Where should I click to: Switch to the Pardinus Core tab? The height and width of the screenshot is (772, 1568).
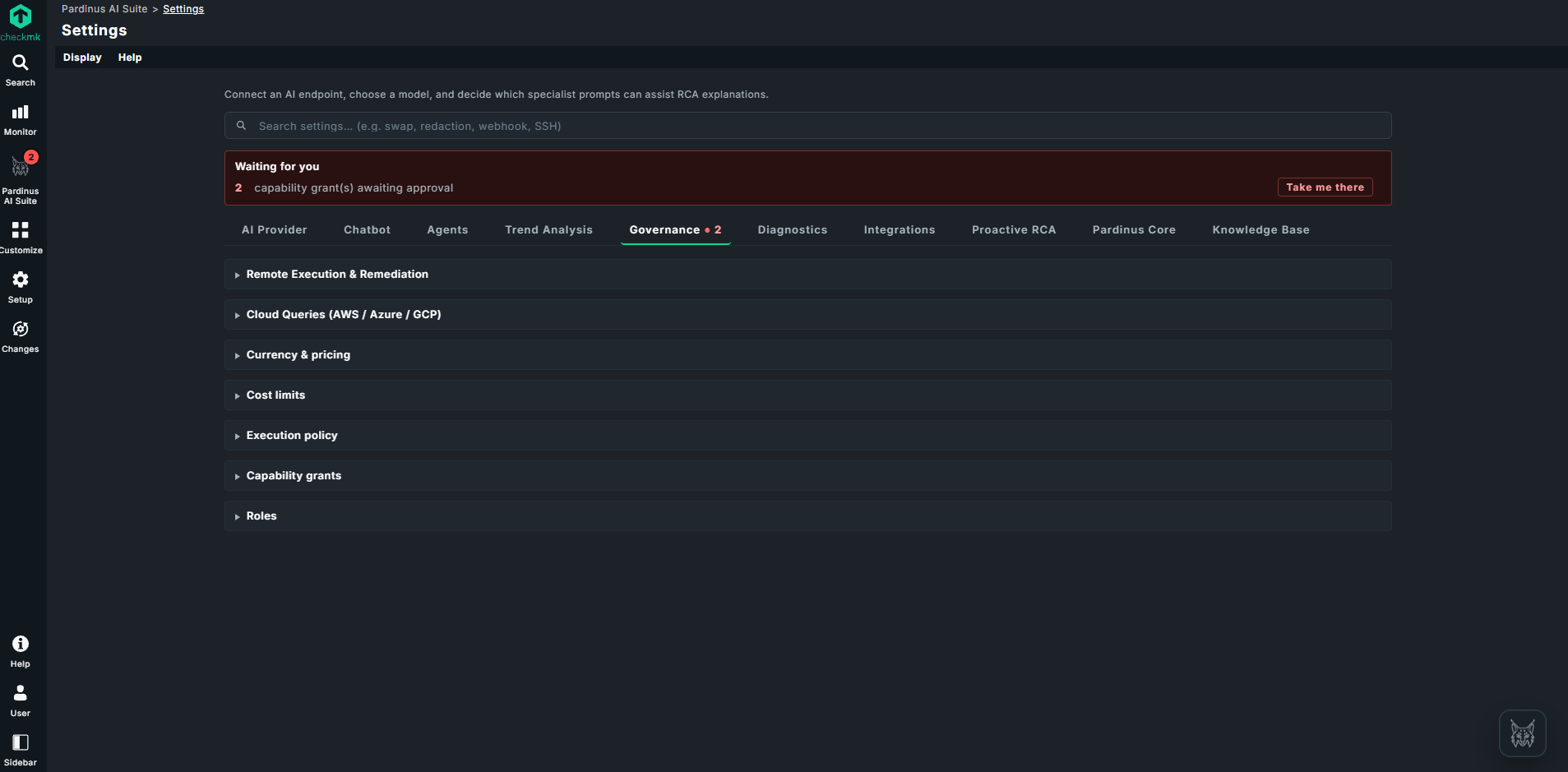coord(1134,230)
